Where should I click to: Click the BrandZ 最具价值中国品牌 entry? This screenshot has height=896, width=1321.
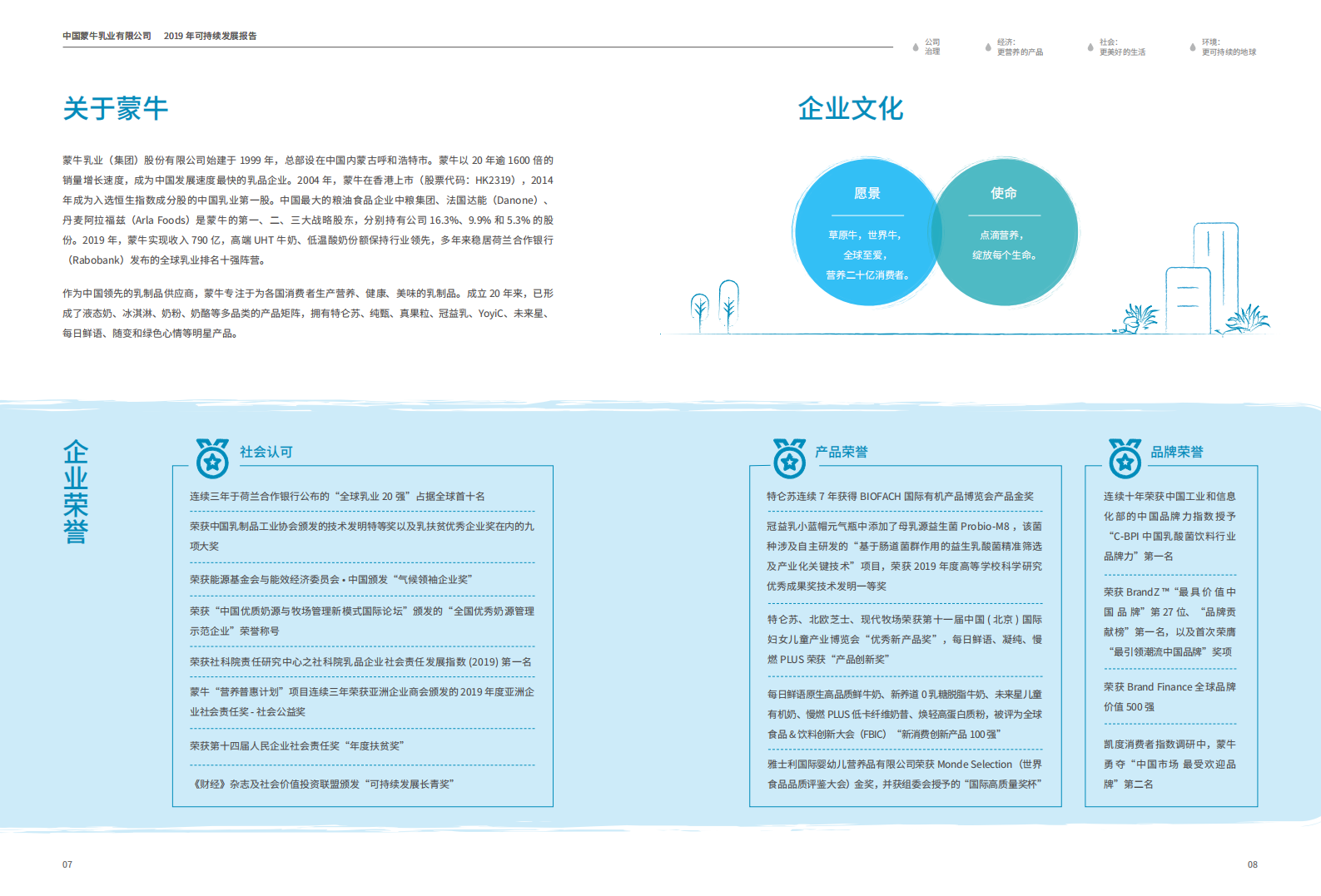[x=1170, y=622]
